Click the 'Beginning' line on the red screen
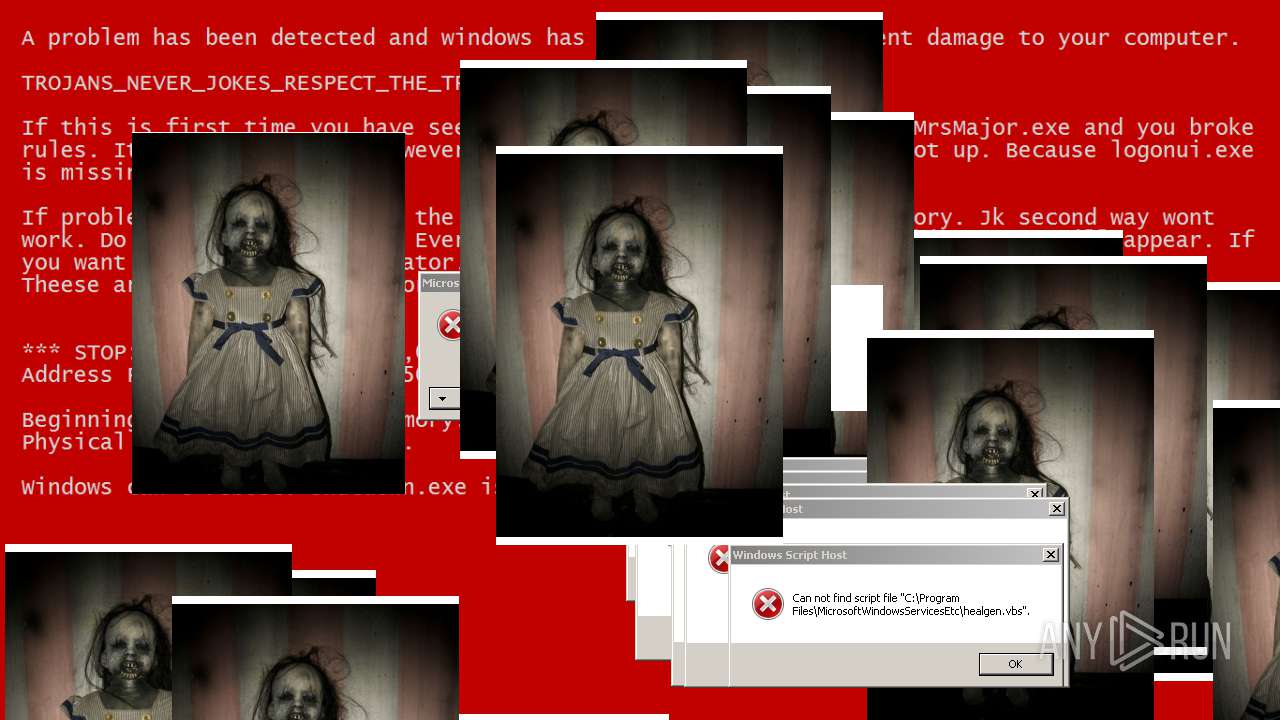This screenshot has width=1280, height=720. click(x=77, y=420)
